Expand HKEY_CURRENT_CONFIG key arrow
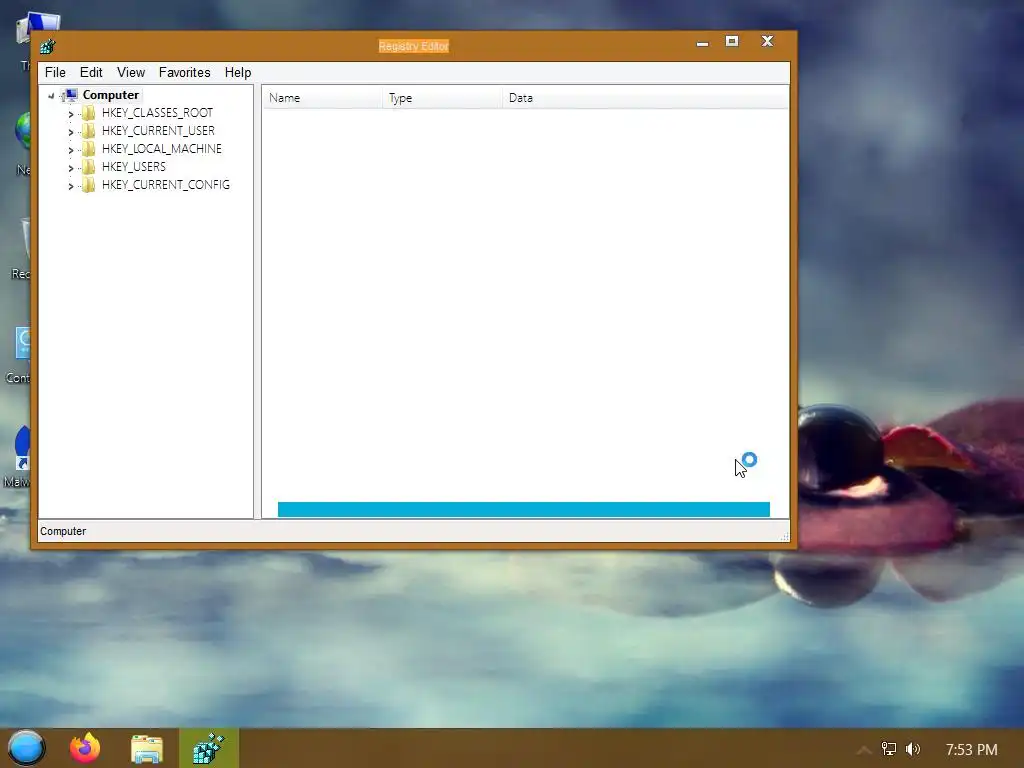 pyautogui.click(x=71, y=185)
